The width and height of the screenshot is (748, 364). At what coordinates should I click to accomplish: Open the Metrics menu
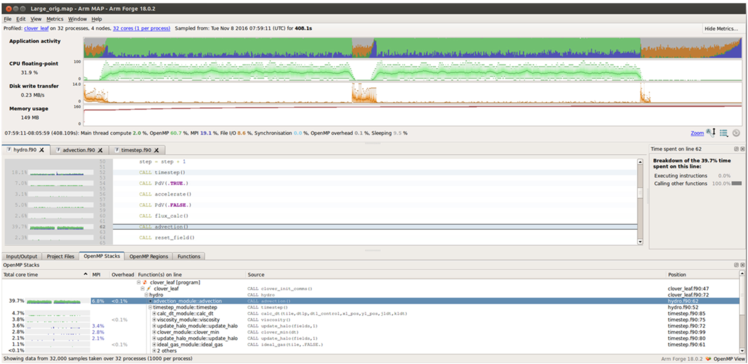point(55,19)
